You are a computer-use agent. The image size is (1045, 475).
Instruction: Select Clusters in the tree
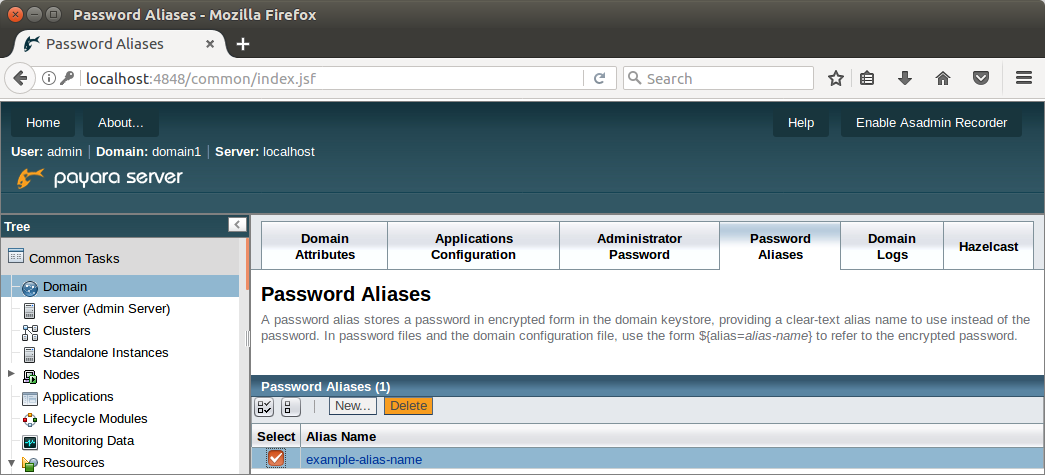tap(66, 331)
